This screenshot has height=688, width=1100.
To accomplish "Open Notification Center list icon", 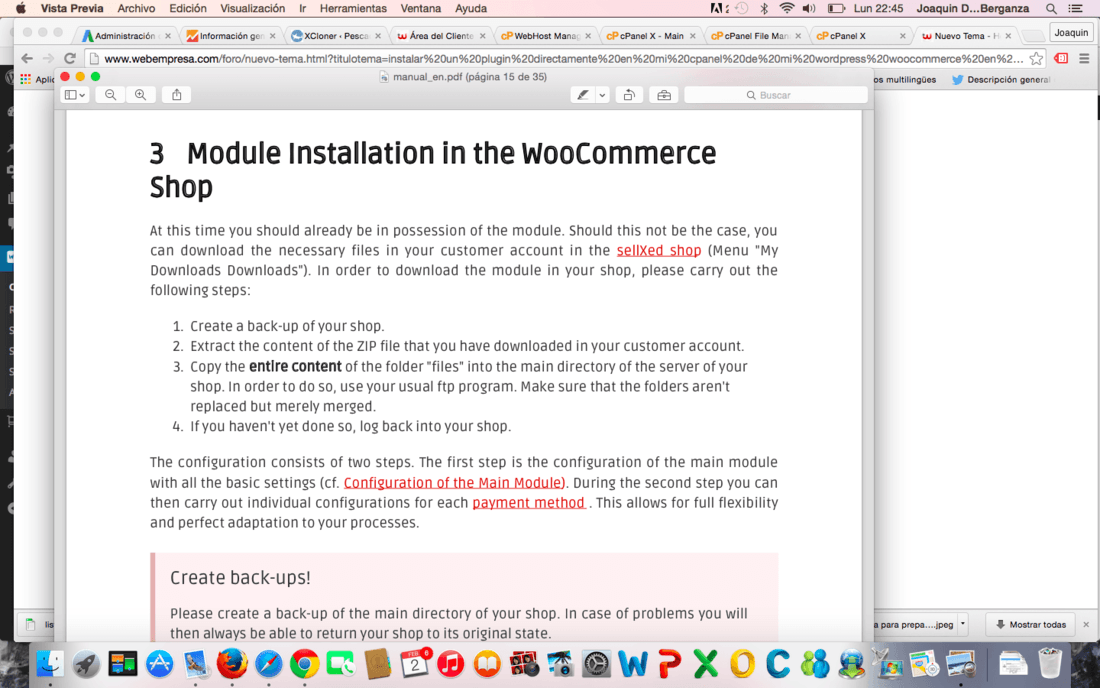I will pyautogui.click(x=1075, y=8).
